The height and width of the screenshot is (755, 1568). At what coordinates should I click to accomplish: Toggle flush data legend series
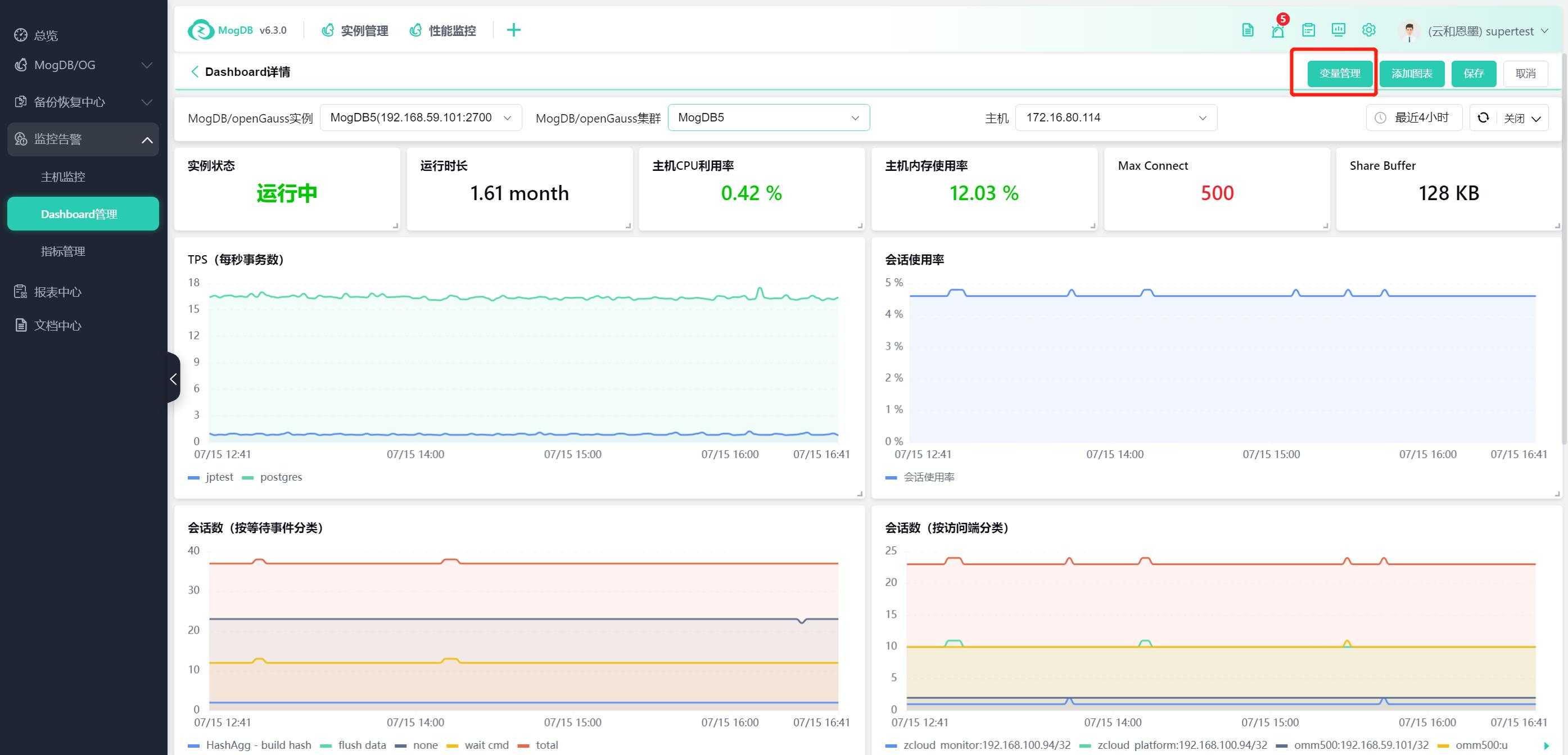tap(353, 745)
